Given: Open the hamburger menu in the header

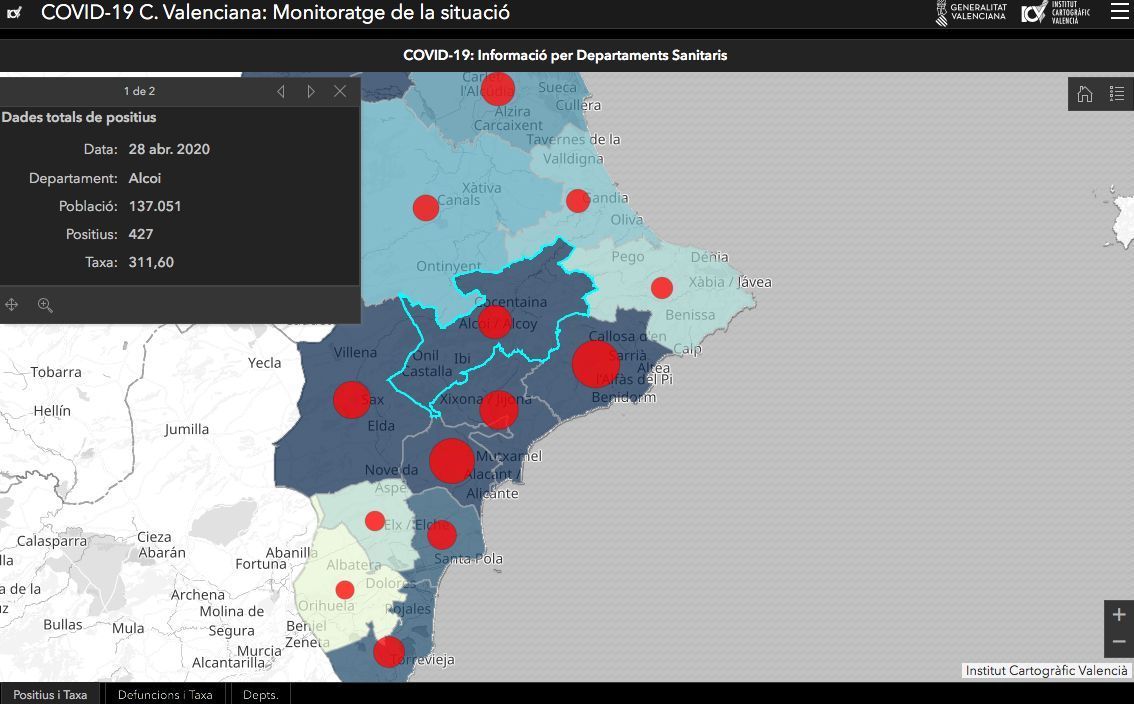Looking at the screenshot, I should click(1118, 12).
